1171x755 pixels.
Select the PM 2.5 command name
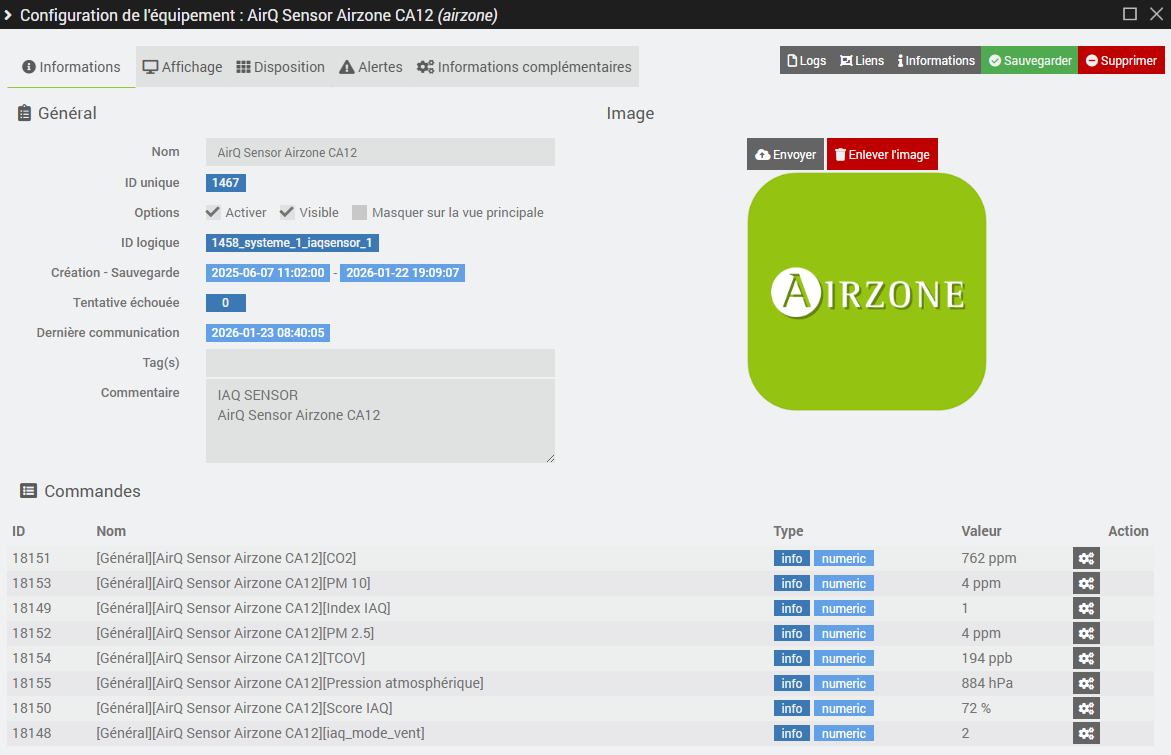pyautogui.click(x=235, y=633)
